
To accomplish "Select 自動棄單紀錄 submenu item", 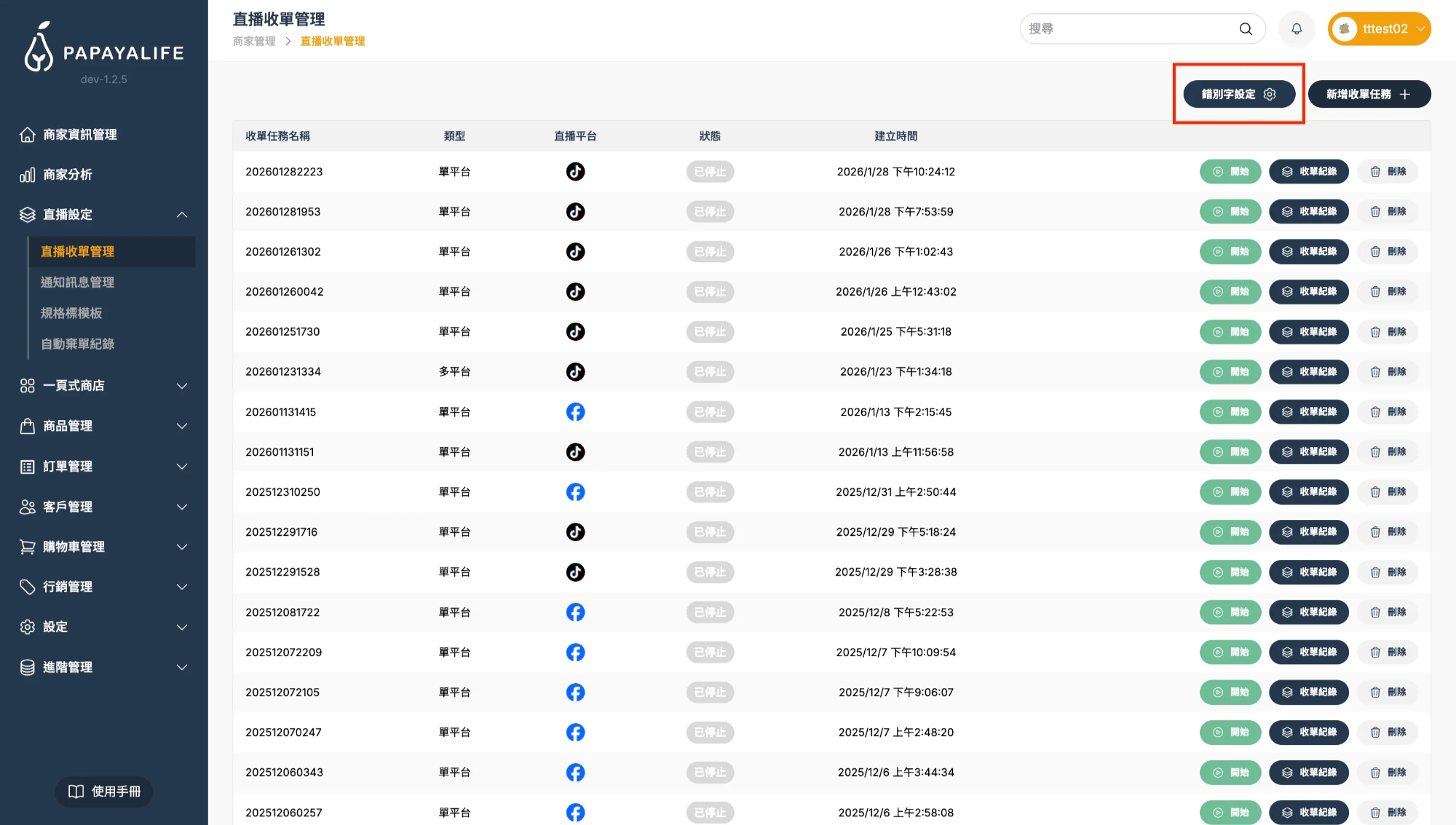I will [77, 344].
